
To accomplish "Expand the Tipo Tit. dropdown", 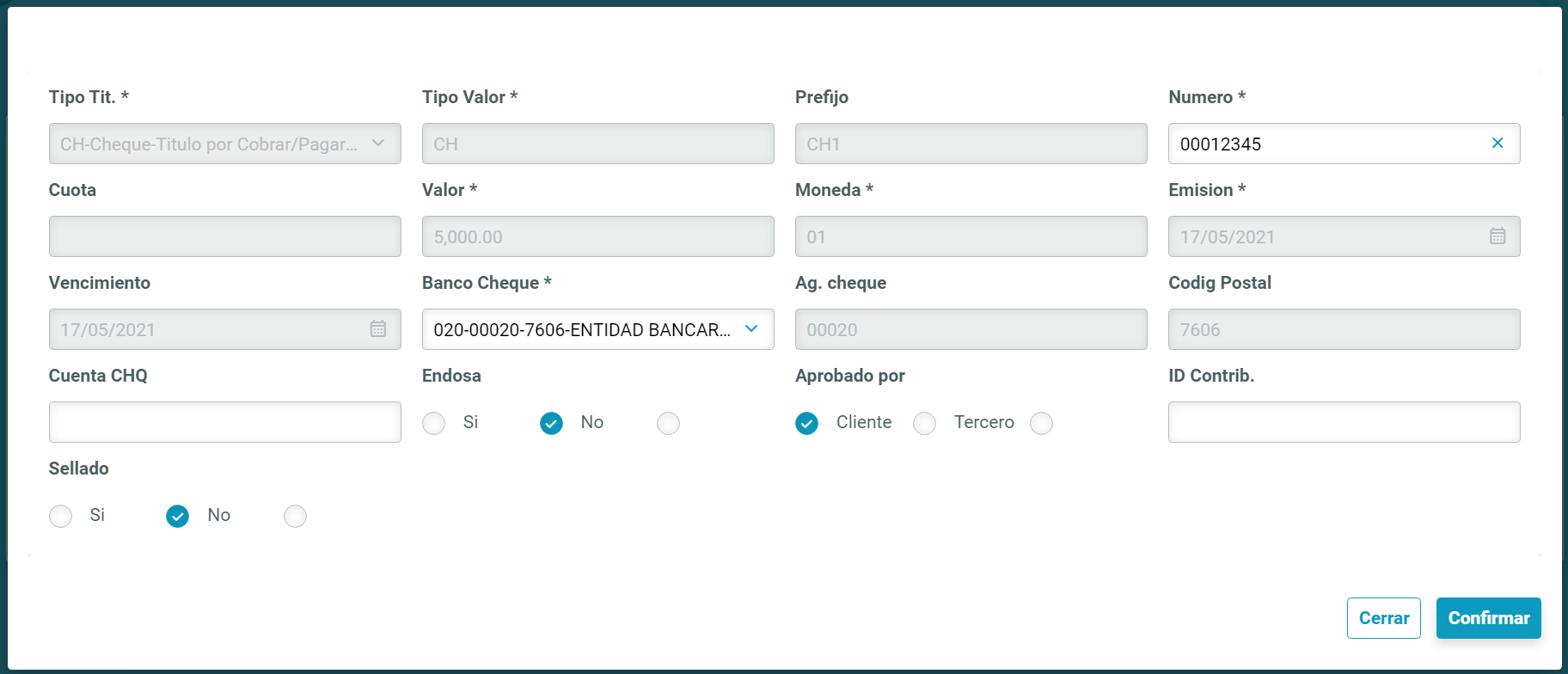I will (x=377, y=144).
